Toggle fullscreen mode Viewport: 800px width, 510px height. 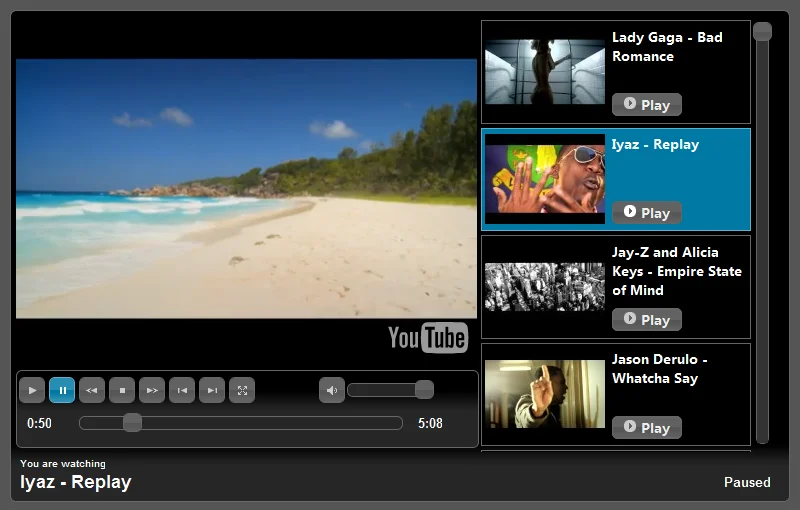(x=242, y=390)
